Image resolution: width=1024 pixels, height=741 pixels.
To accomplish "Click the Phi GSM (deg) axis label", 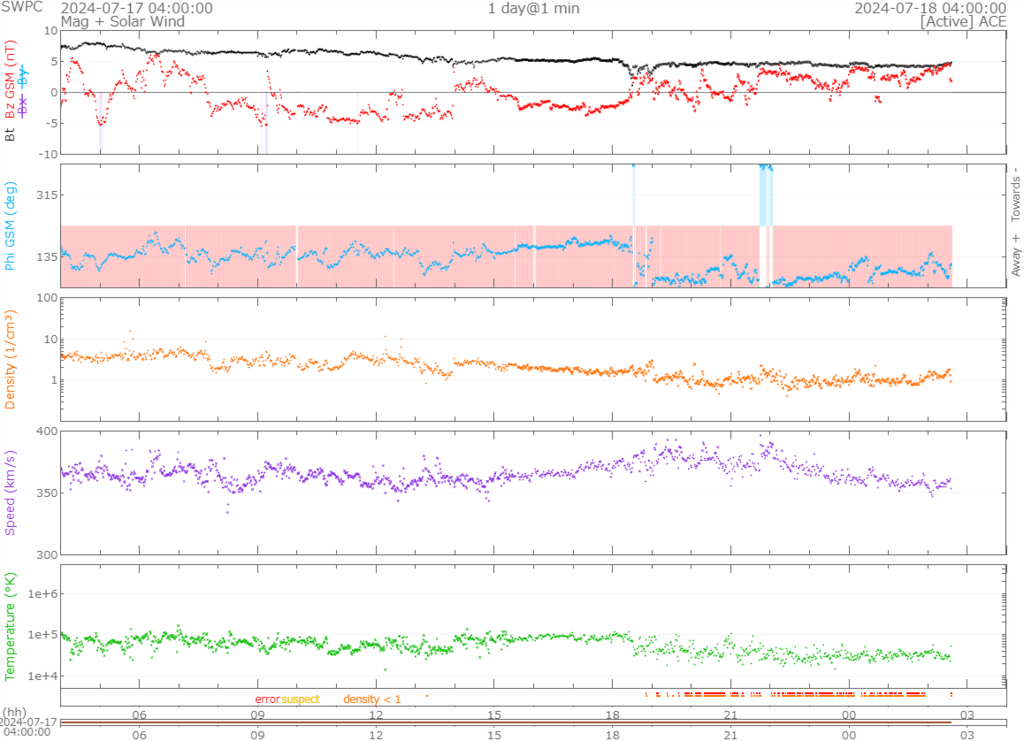I will pos(11,226).
